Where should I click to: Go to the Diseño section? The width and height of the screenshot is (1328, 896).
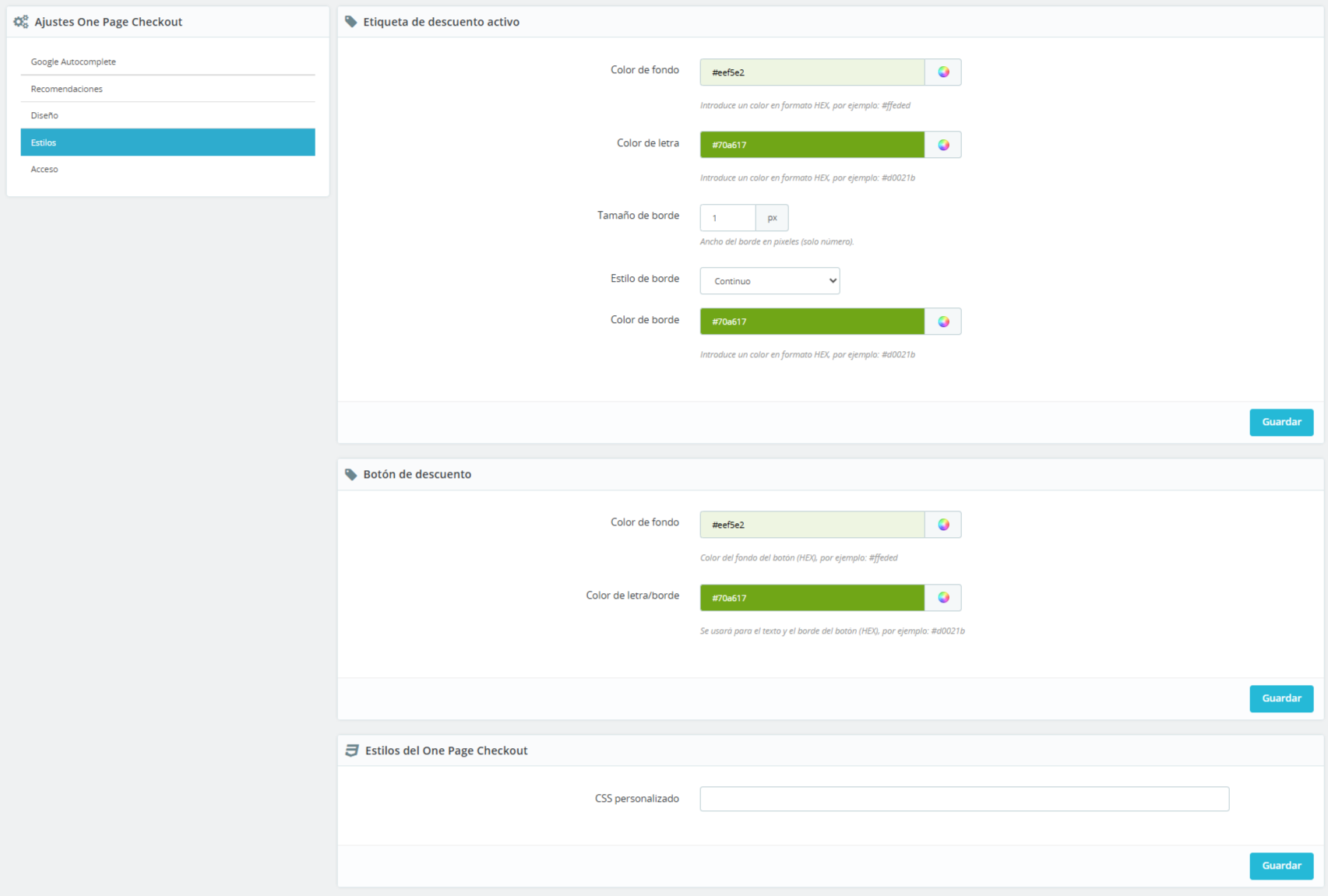point(44,115)
